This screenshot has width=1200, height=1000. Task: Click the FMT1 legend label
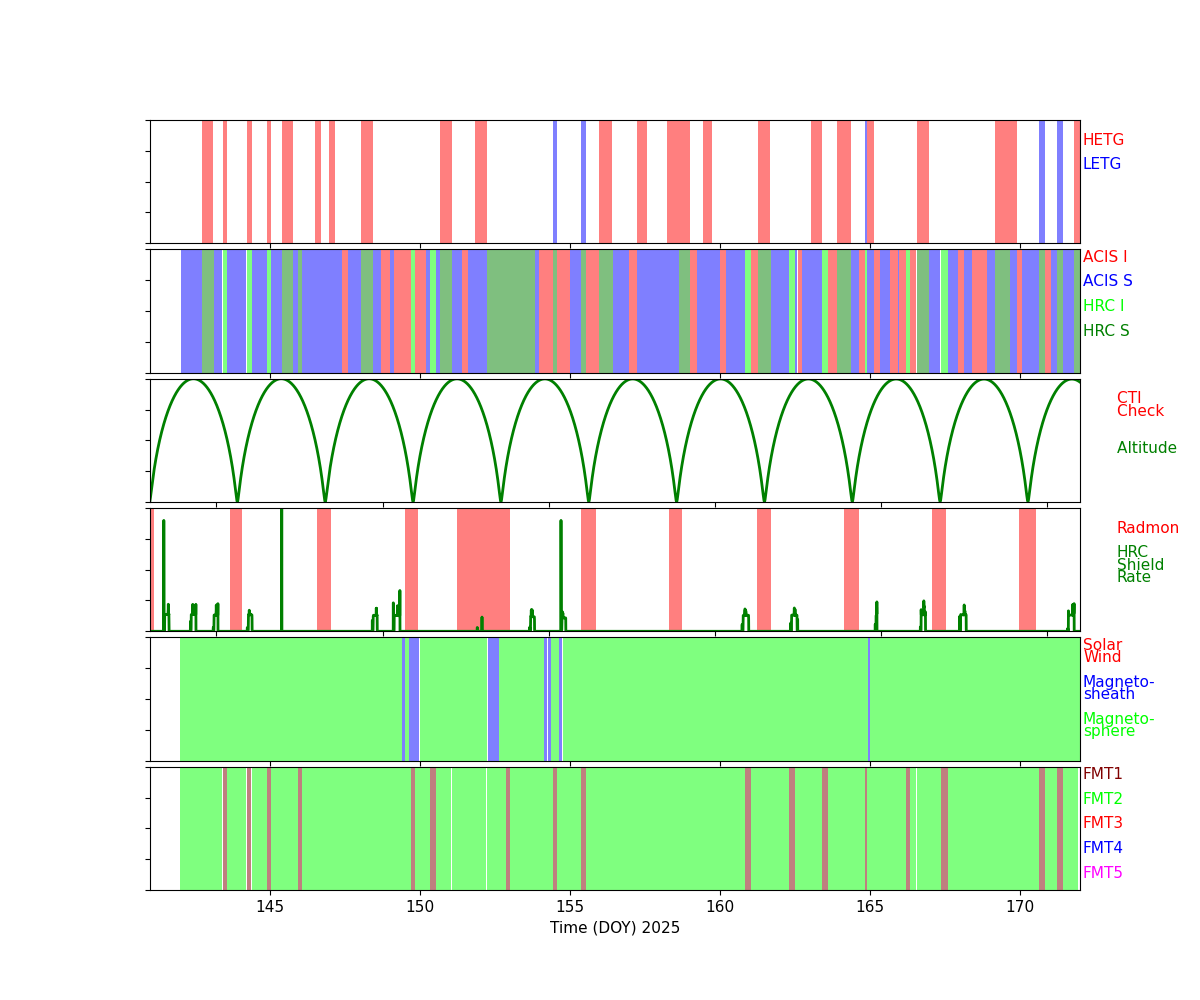[1103, 774]
